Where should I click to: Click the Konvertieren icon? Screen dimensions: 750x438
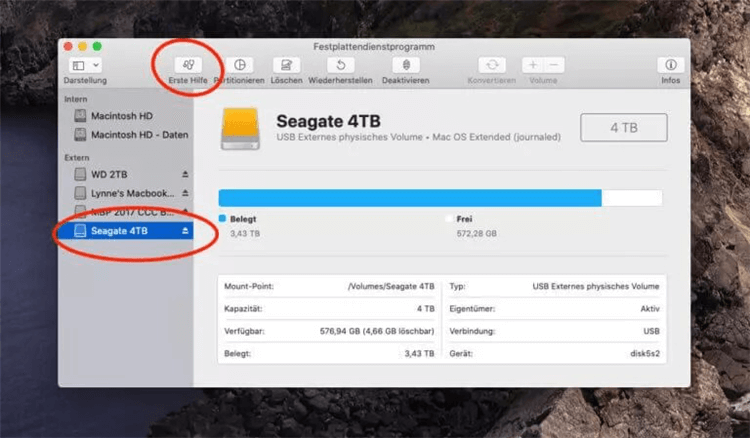coord(492,65)
